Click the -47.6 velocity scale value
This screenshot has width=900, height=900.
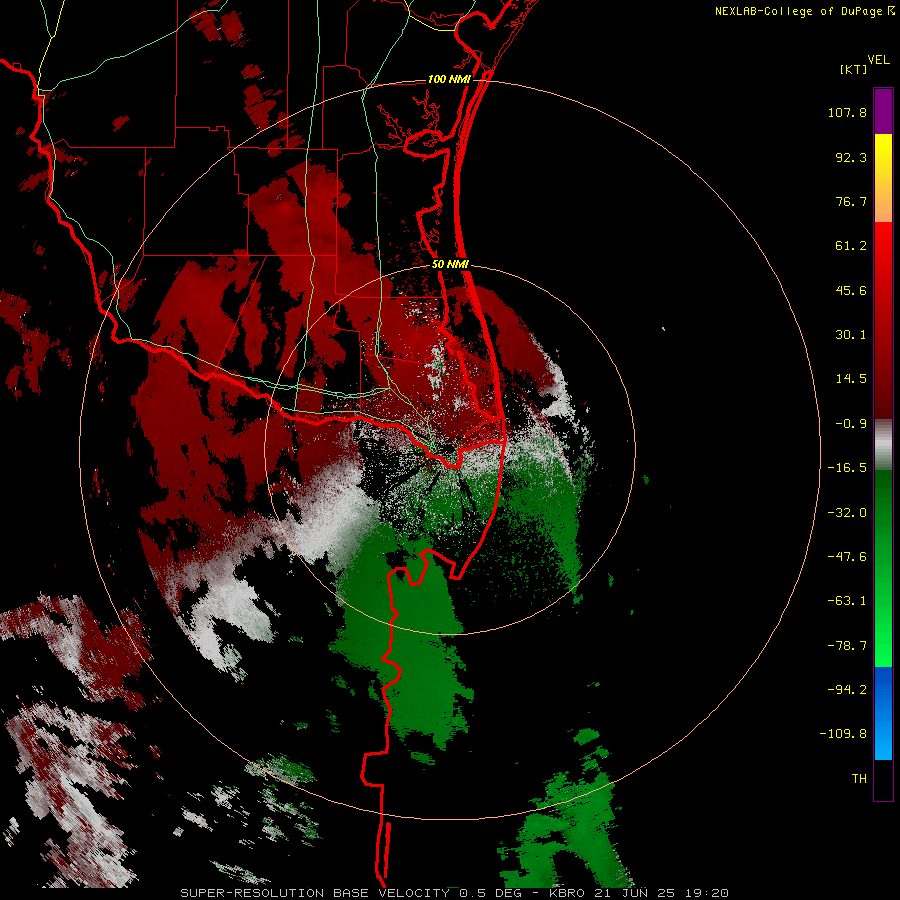(847, 557)
